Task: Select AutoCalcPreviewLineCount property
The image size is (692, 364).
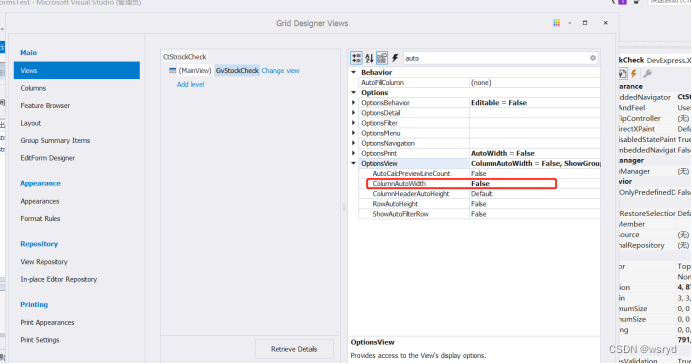Action: pyautogui.click(x=411, y=174)
